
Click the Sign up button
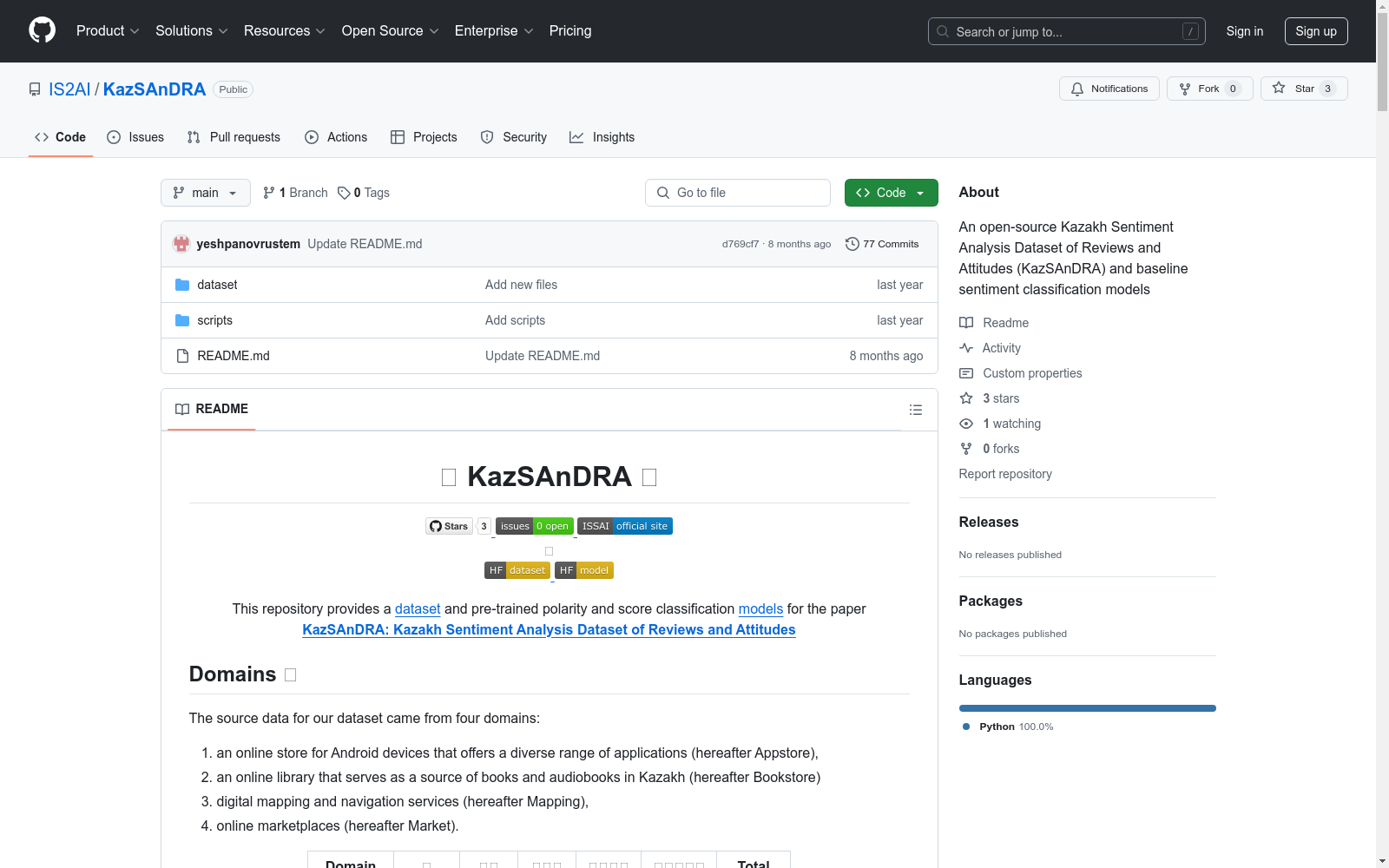[1316, 31]
